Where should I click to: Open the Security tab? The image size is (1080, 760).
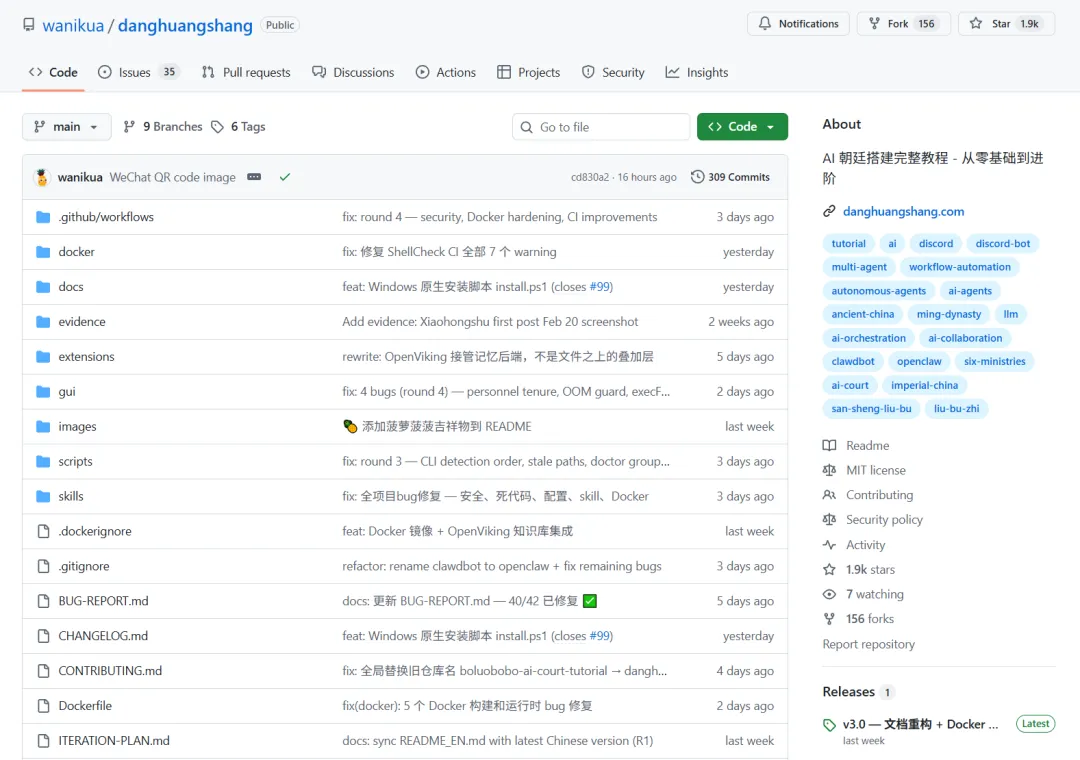pyautogui.click(x=613, y=72)
